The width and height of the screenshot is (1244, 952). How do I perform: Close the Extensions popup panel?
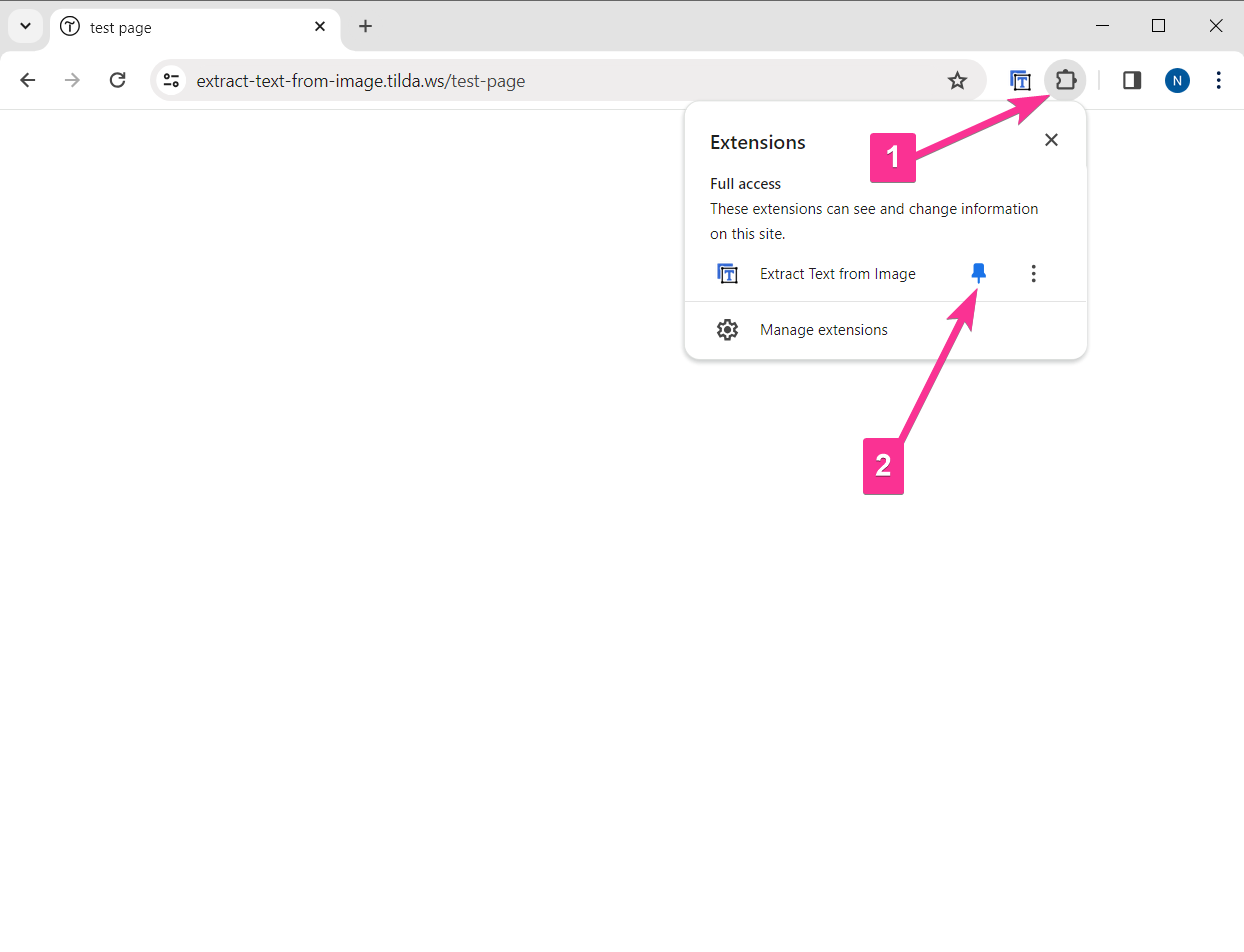pyautogui.click(x=1051, y=140)
